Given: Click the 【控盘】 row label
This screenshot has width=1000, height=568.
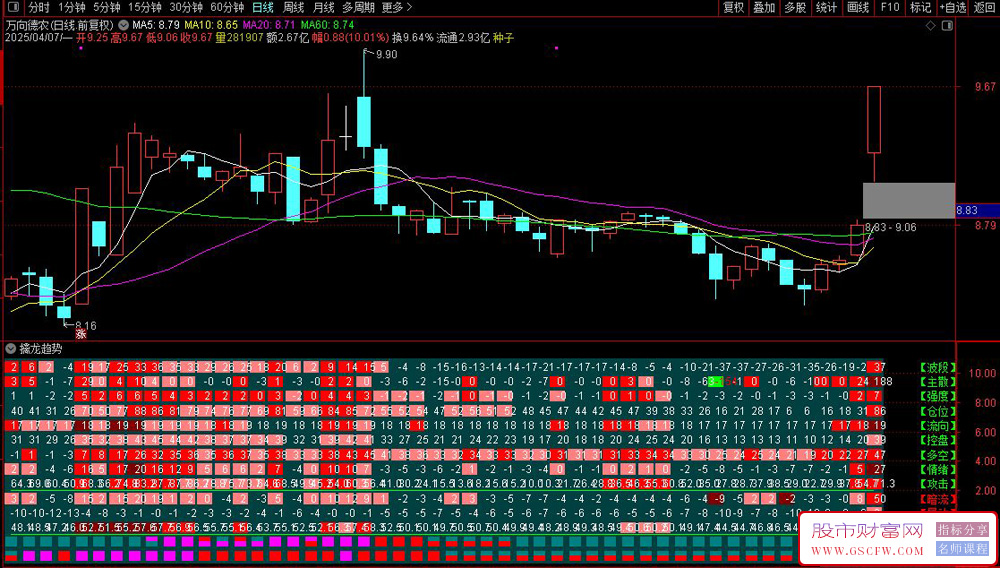Looking at the screenshot, I should click(938, 440).
